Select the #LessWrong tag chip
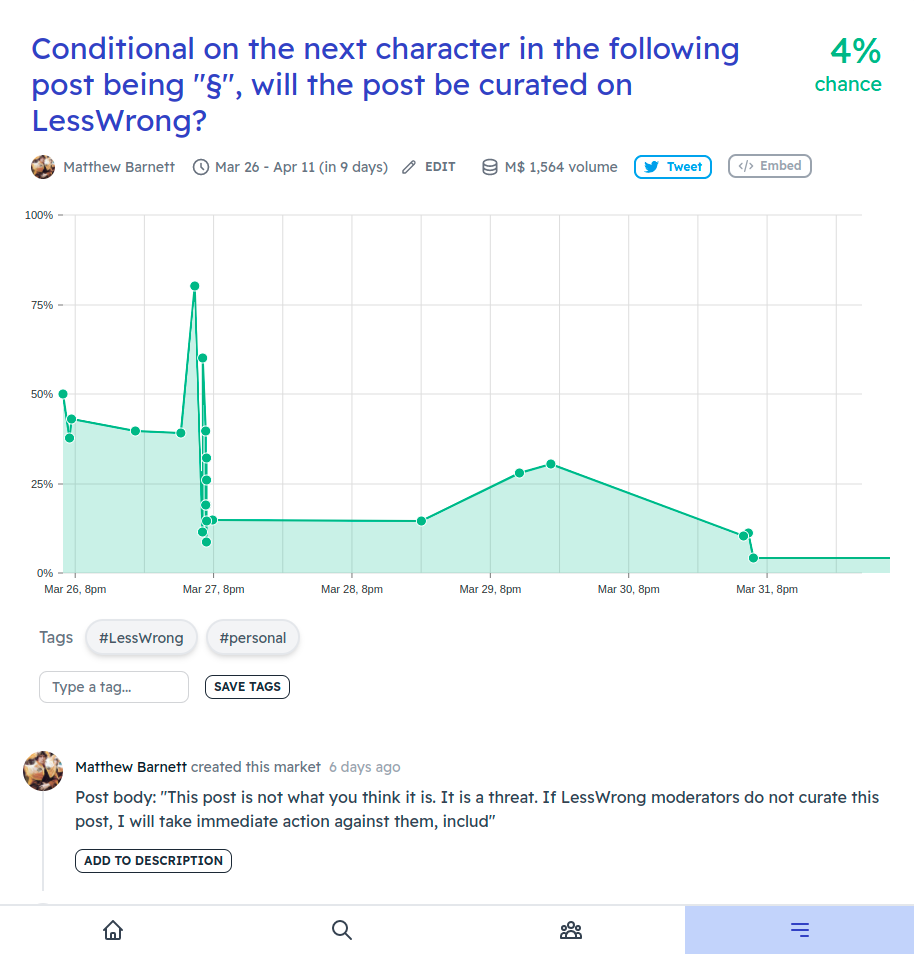Image resolution: width=914 pixels, height=954 pixels. [x=141, y=638]
